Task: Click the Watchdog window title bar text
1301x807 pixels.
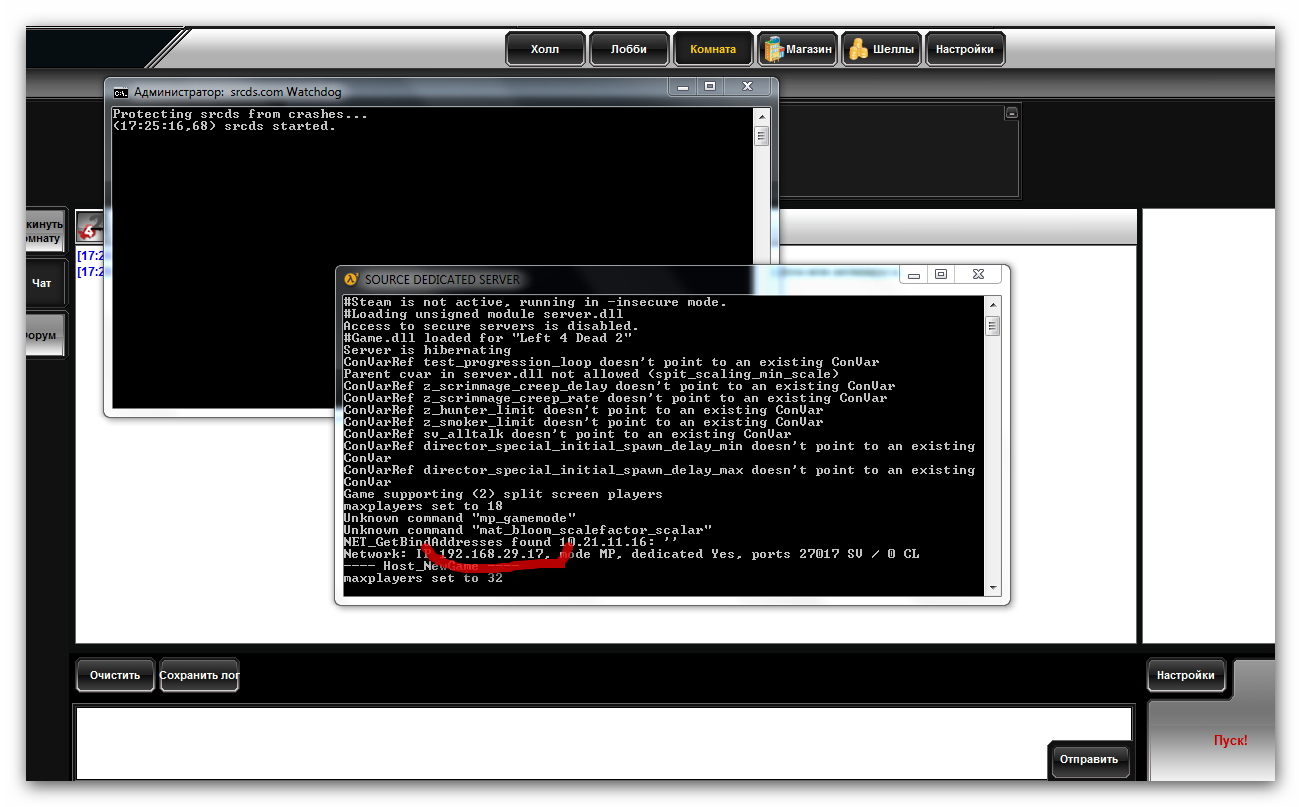Action: coord(238,92)
